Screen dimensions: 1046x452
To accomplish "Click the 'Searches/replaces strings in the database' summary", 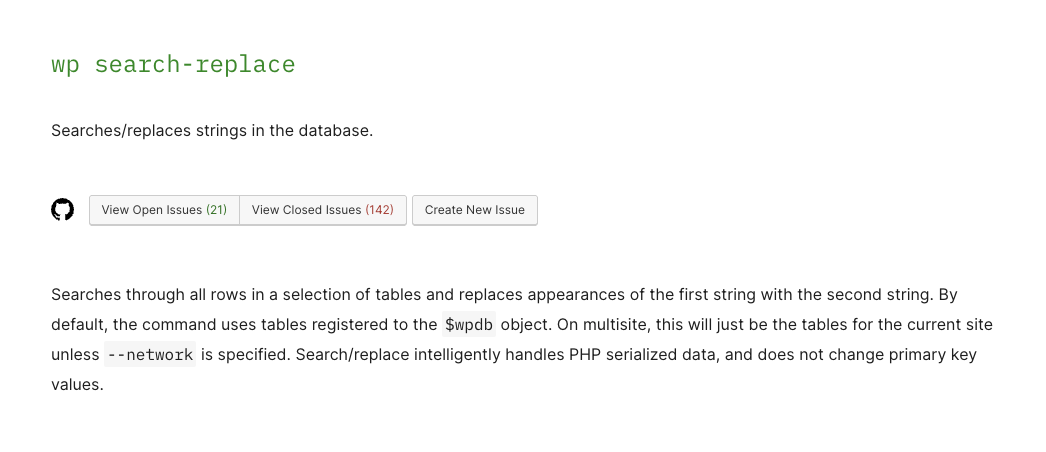I will [x=211, y=131].
